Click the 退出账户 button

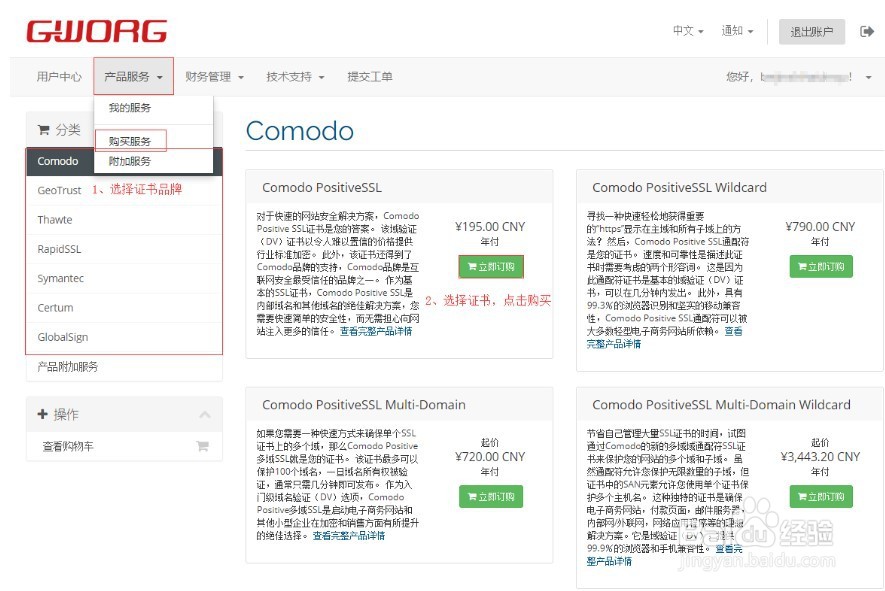tap(812, 32)
